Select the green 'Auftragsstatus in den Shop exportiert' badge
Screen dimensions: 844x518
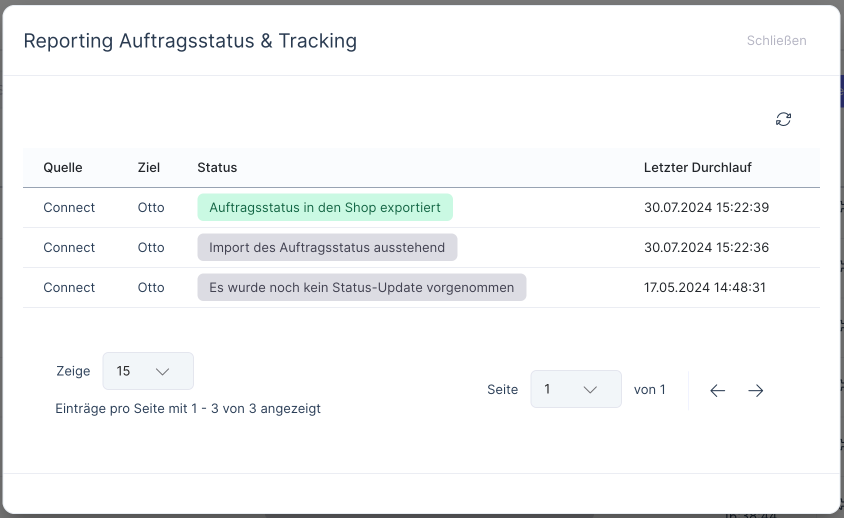(325, 207)
